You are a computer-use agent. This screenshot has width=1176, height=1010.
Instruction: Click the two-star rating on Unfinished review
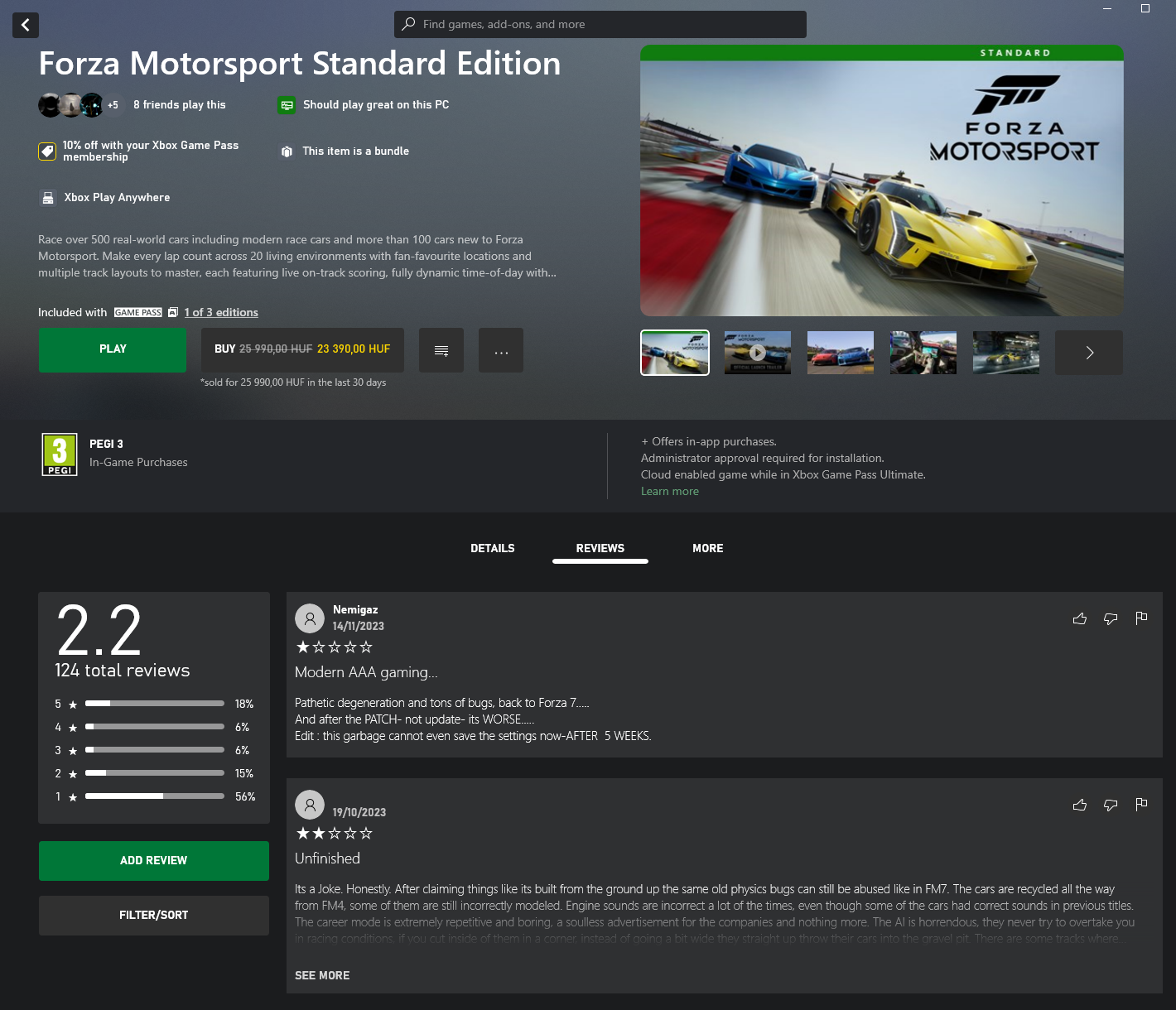335,834
